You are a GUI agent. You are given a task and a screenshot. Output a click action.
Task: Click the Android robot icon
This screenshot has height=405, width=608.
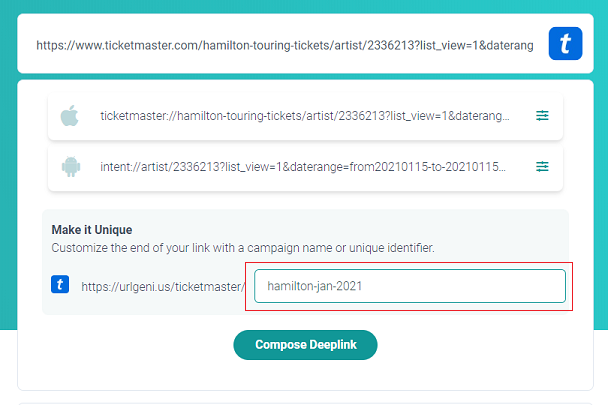pos(71,167)
